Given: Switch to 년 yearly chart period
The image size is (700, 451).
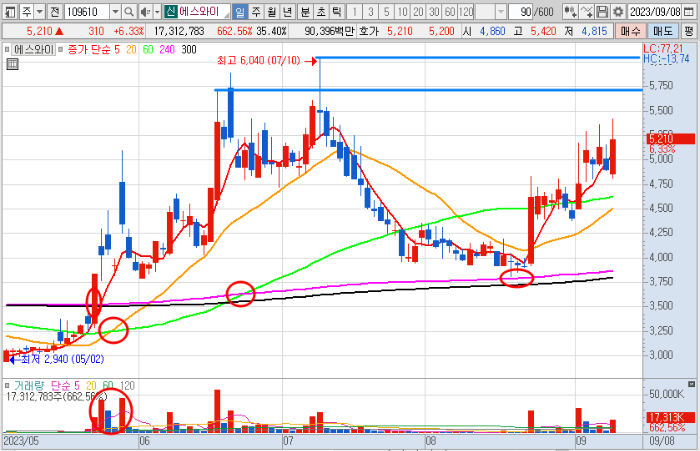Looking at the screenshot, I should pyautogui.click(x=288, y=11).
